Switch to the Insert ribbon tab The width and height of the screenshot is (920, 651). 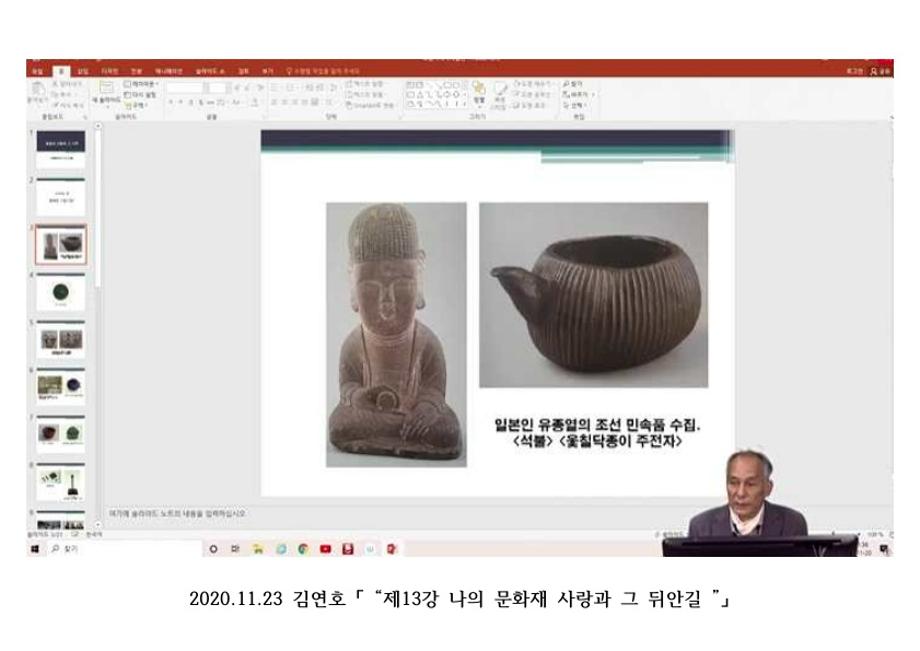82,71
